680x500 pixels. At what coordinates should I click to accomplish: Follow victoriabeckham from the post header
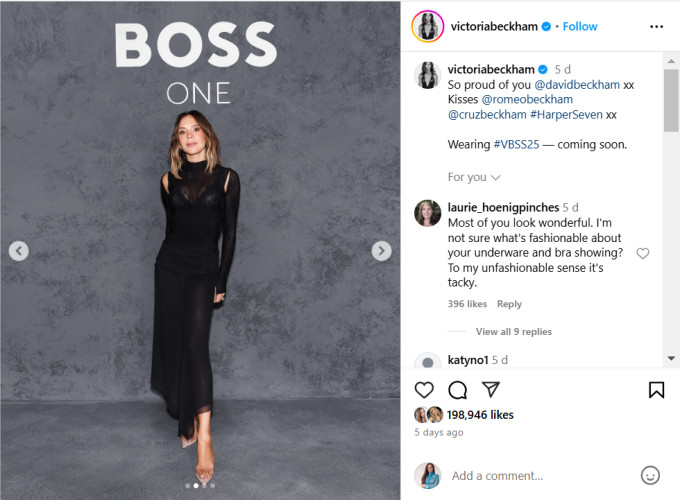(x=580, y=27)
